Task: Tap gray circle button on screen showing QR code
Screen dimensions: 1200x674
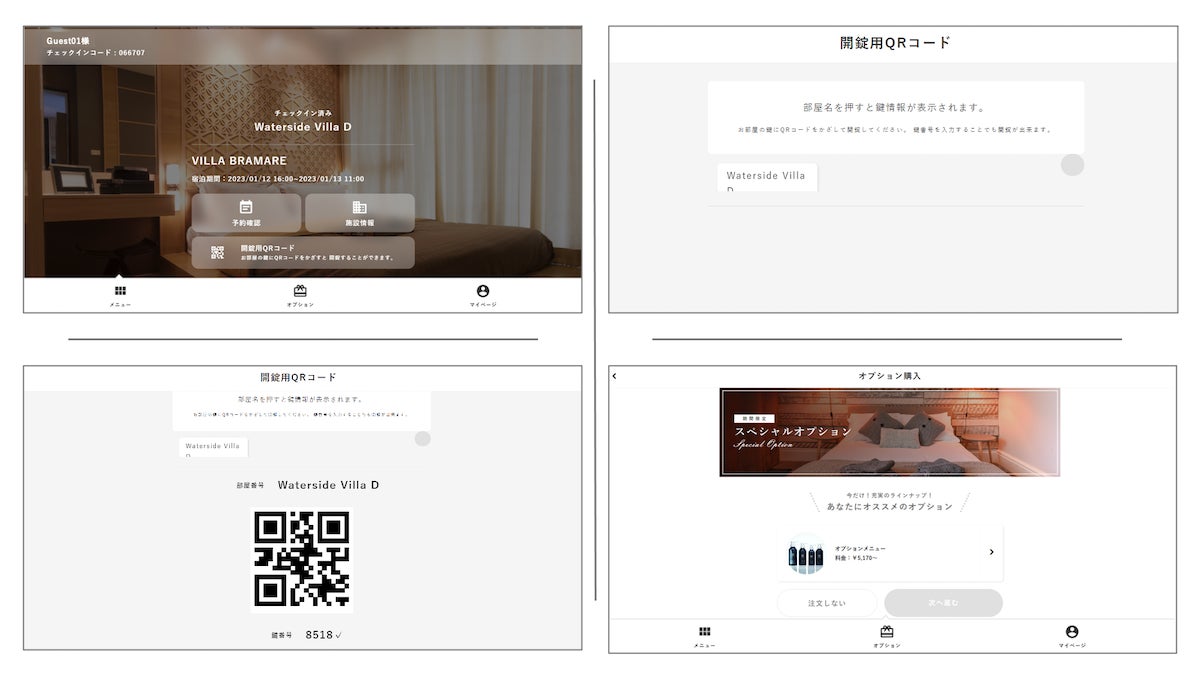Action: point(423,439)
